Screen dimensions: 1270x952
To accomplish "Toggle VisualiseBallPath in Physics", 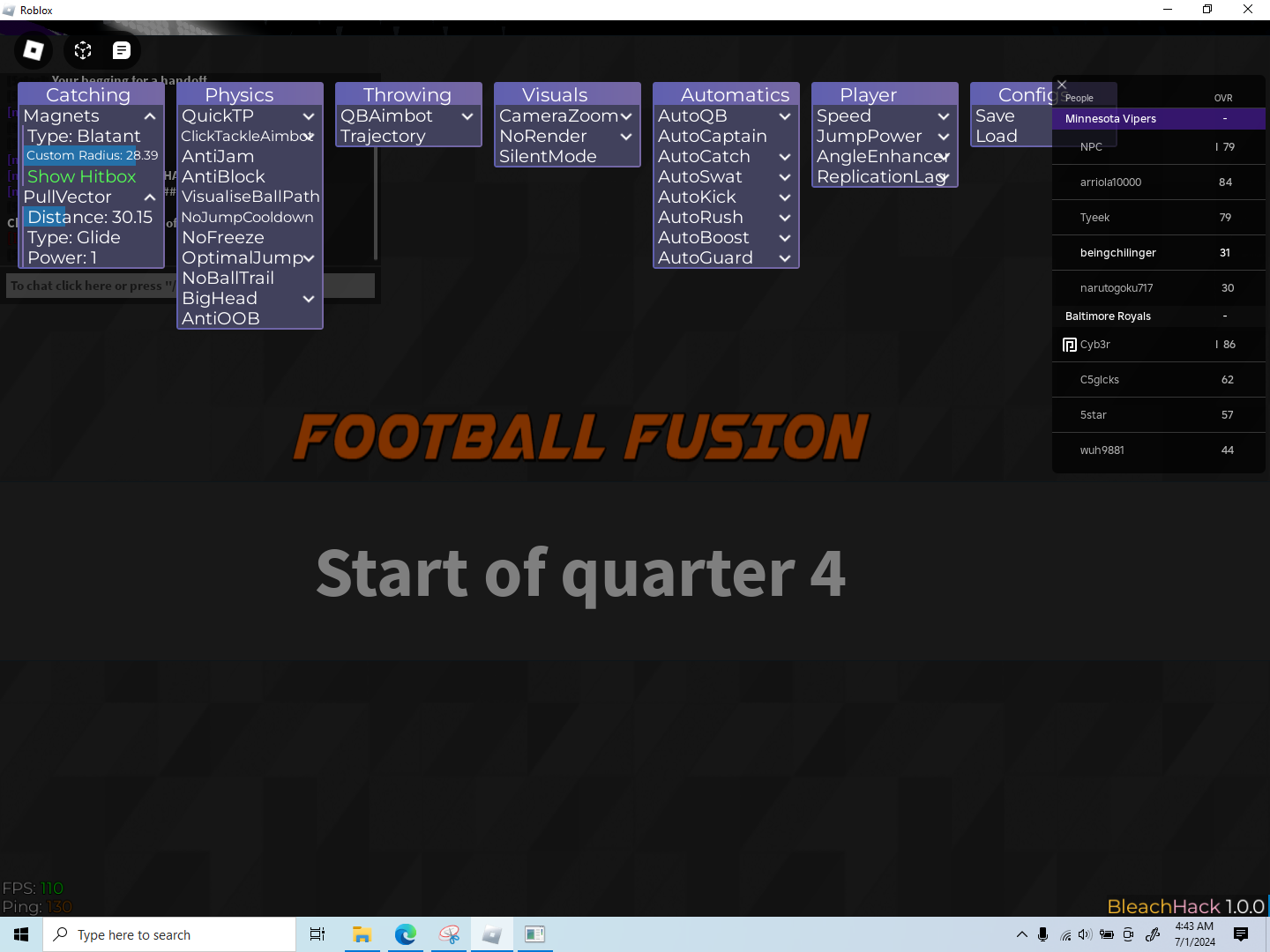I will [x=250, y=197].
